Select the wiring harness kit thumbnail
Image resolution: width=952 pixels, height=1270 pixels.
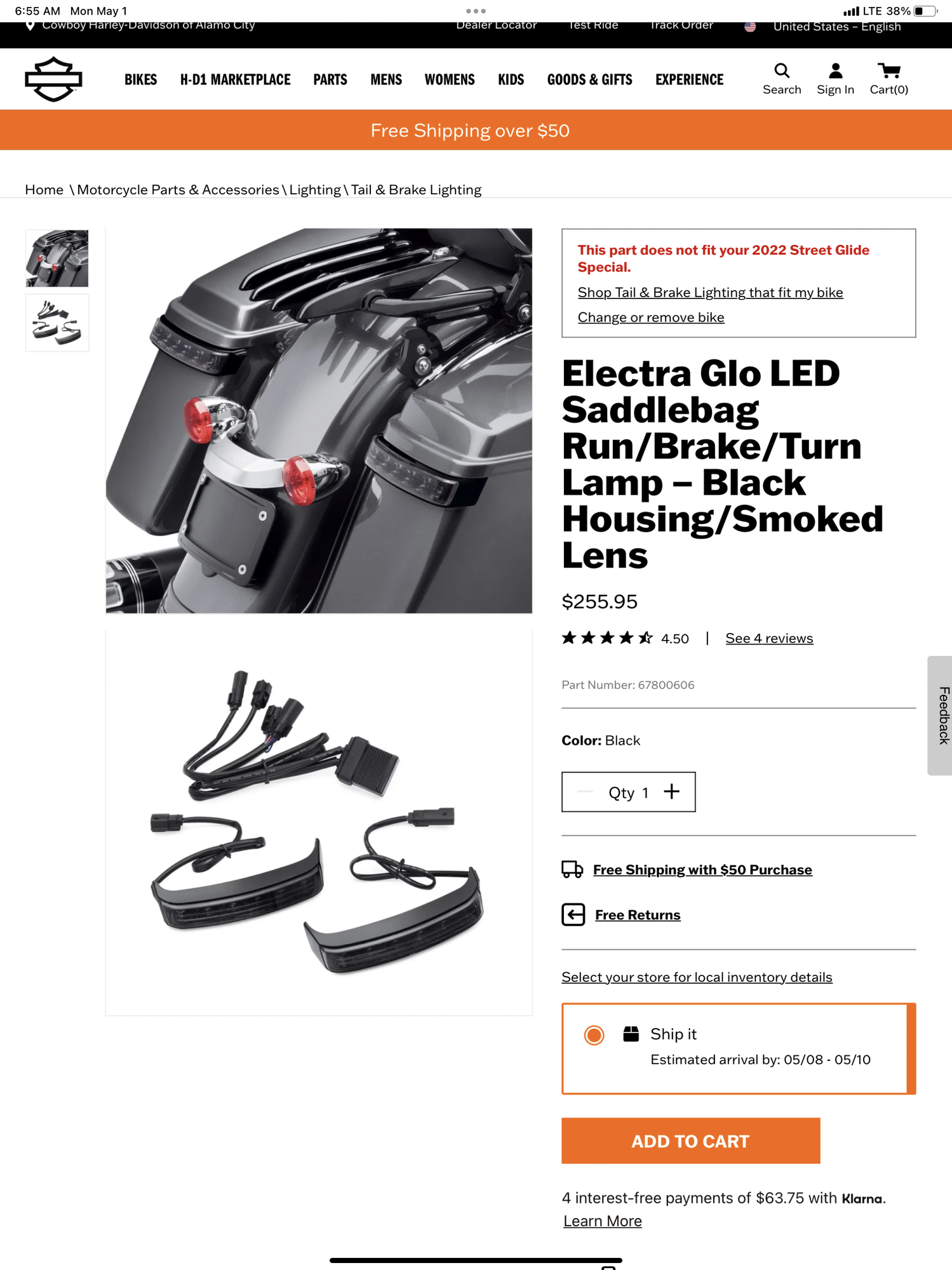click(x=57, y=323)
